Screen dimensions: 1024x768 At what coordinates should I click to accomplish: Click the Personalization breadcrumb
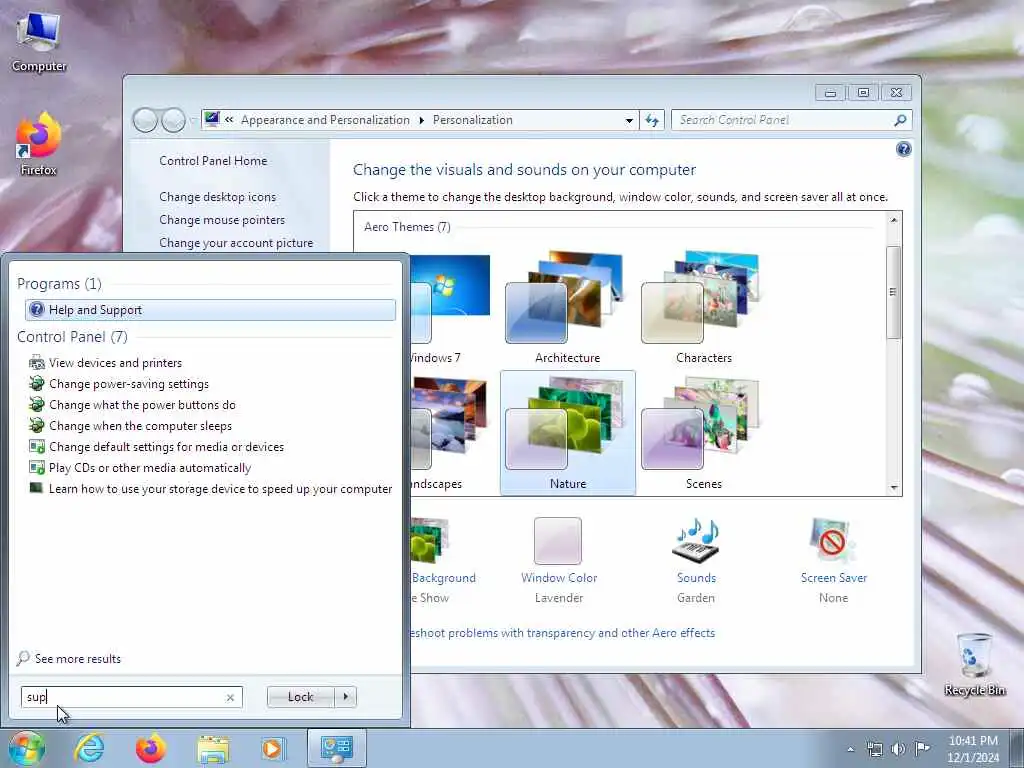point(473,120)
